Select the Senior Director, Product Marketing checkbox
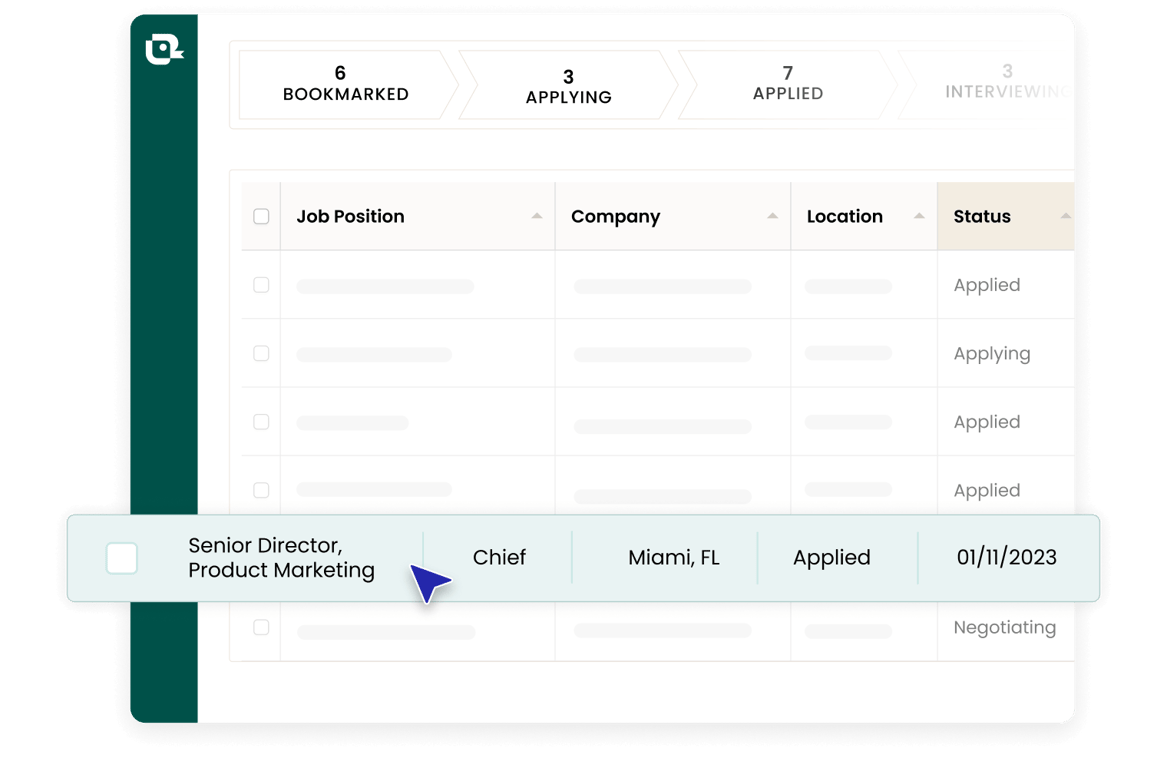This screenshot has width=1167, height=768. coord(121,558)
